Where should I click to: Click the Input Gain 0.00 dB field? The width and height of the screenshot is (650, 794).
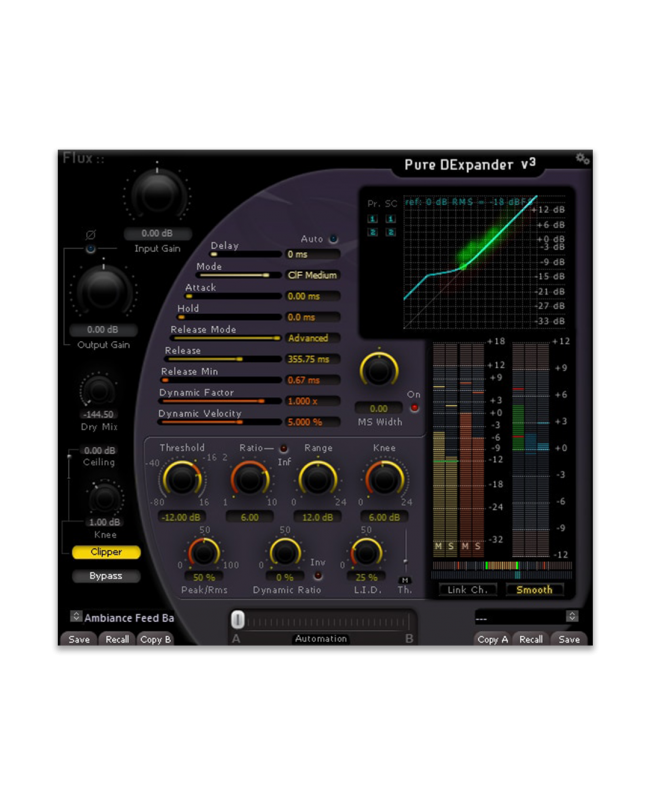coord(157,233)
